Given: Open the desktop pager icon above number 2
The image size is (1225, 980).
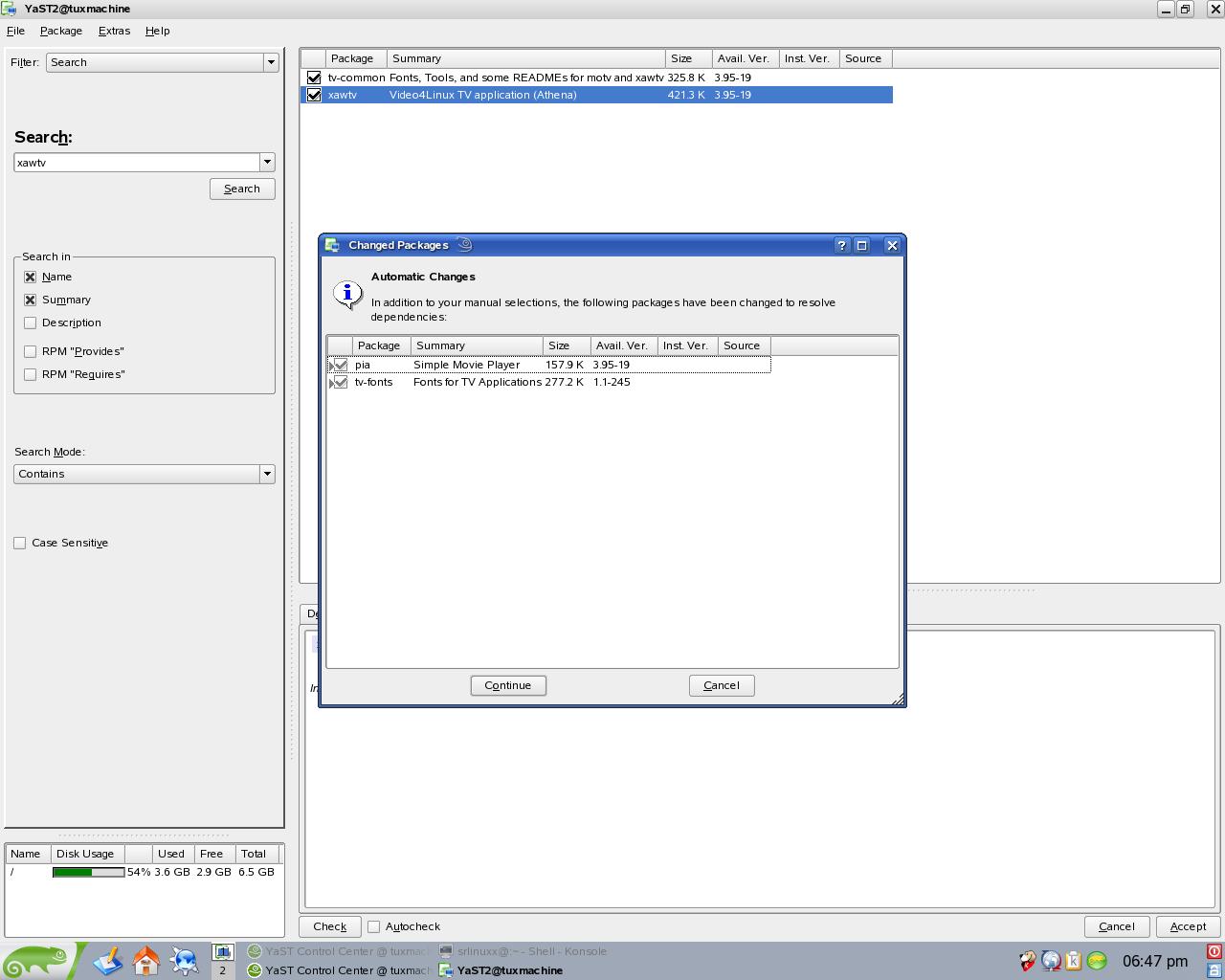Looking at the screenshot, I should (223, 951).
